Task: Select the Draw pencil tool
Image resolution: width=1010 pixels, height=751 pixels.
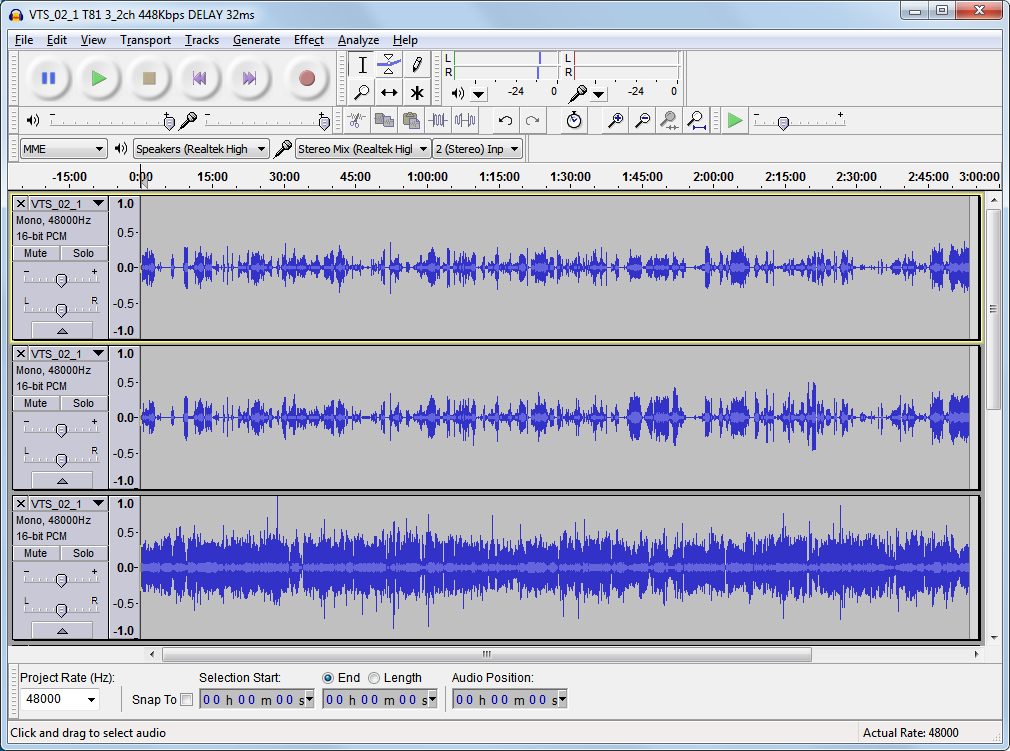Action: (416, 65)
